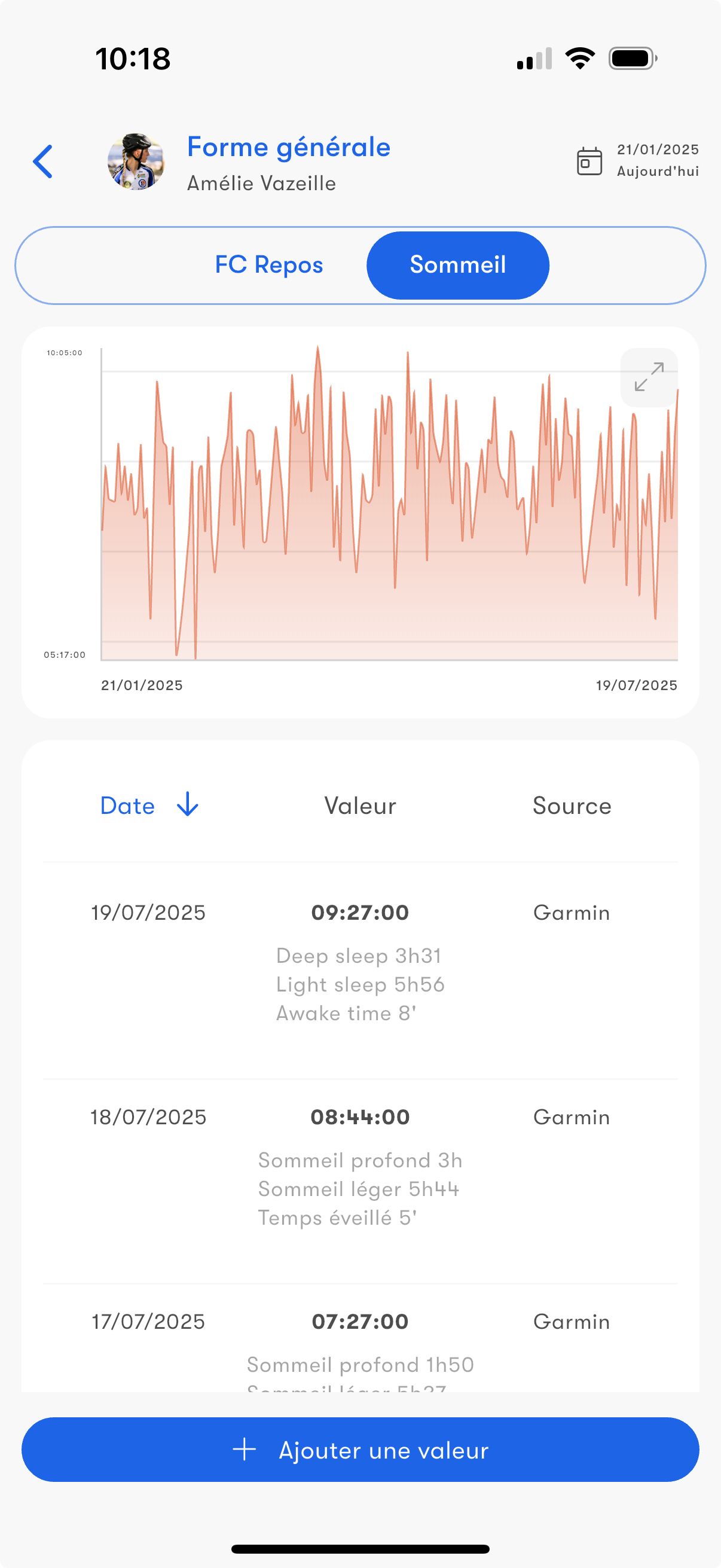Open Amélie Vazeille's profile photo
The image size is (721, 1568).
[x=136, y=162]
